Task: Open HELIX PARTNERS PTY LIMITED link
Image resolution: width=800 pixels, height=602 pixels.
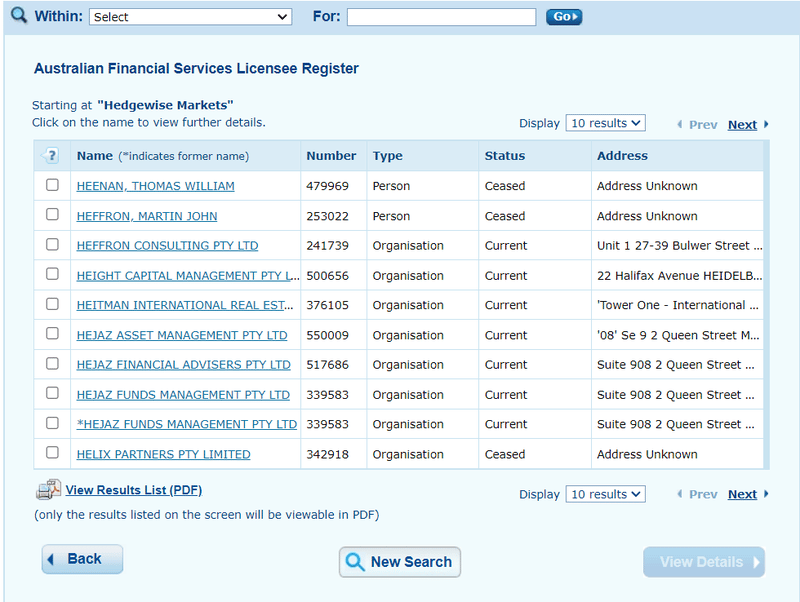Action: tap(163, 454)
